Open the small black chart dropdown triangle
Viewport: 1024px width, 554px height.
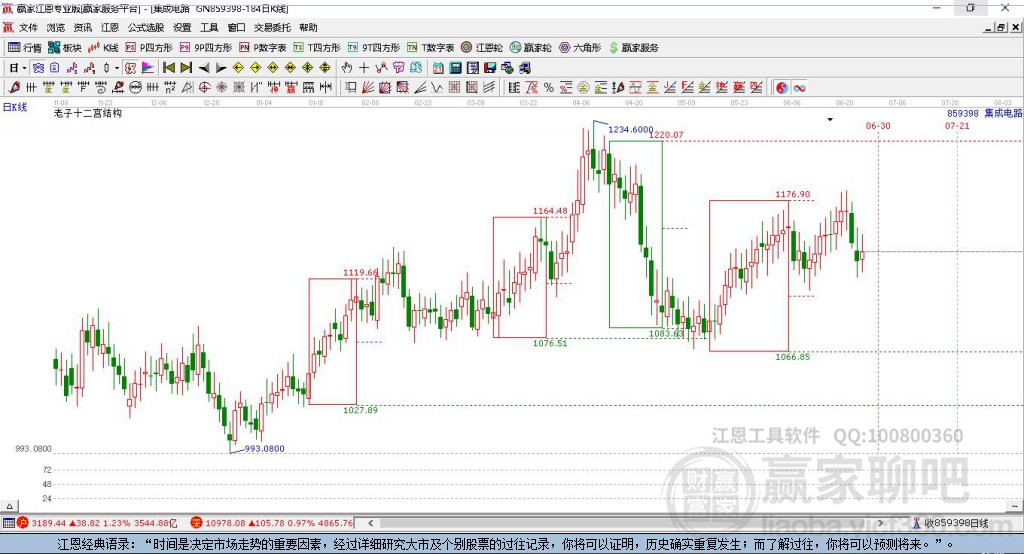830,120
